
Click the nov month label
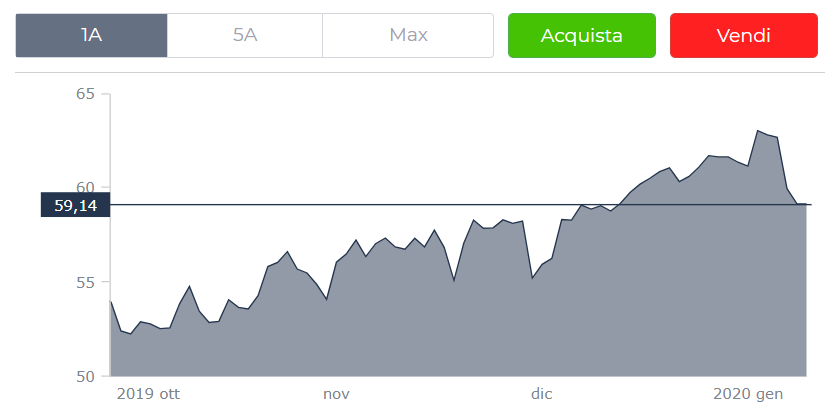(x=336, y=393)
